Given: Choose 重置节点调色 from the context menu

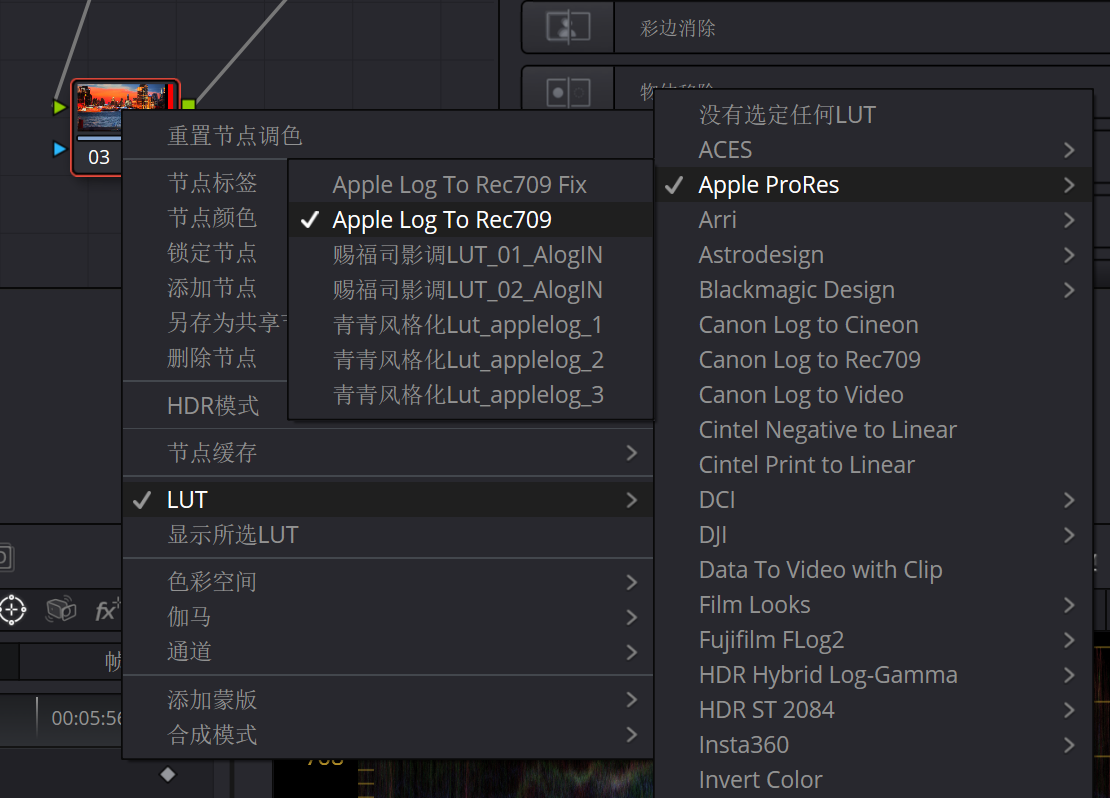Looking at the screenshot, I should pos(235,136).
